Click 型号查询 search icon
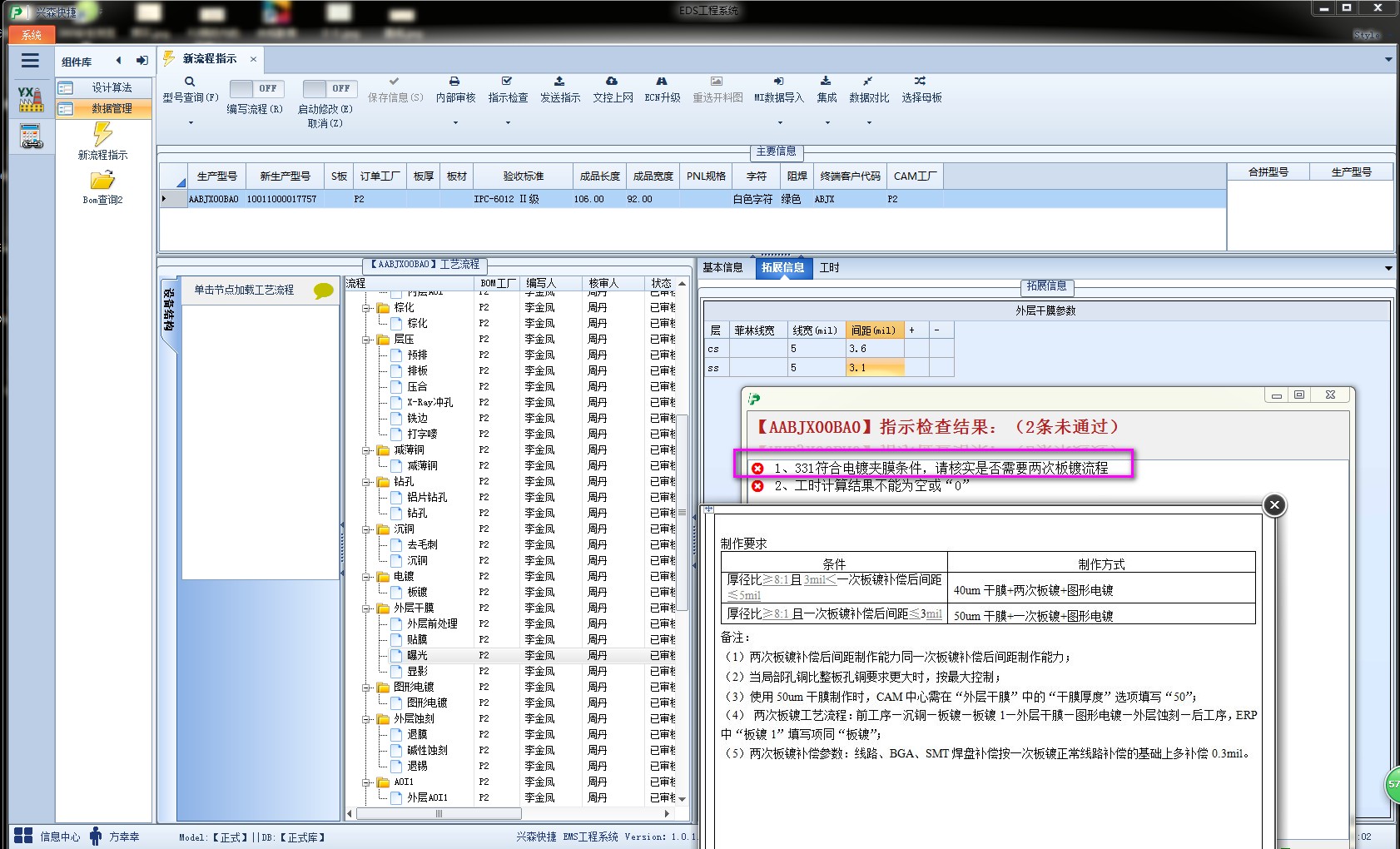Image resolution: width=1400 pixels, height=849 pixels. click(x=190, y=82)
